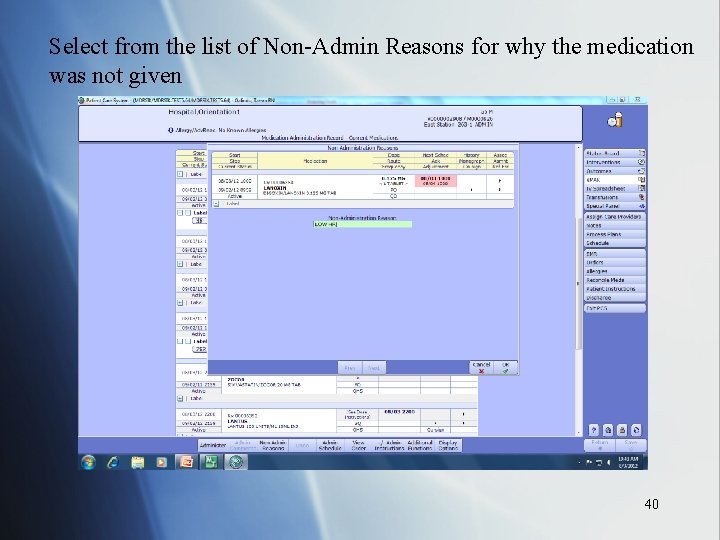The height and width of the screenshot is (540, 720).
Task: Open Orders in the right panel
Action: [615, 262]
